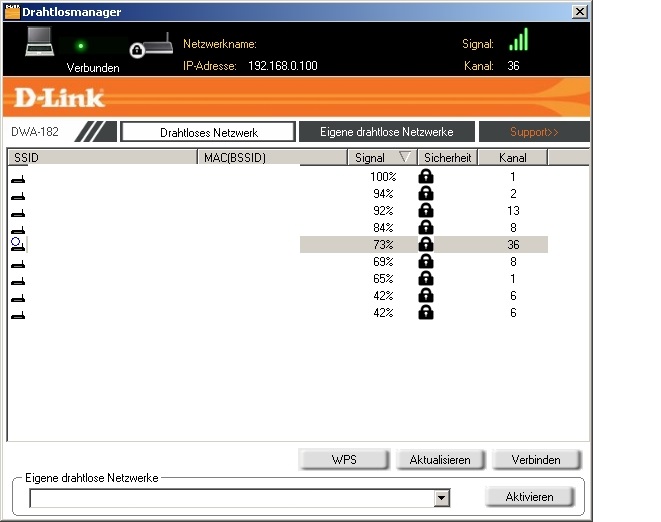Viewport: 661px width, 522px height.
Task: Click the green signal strength bars icon
Action: pyautogui.click(x=519, y=39)
